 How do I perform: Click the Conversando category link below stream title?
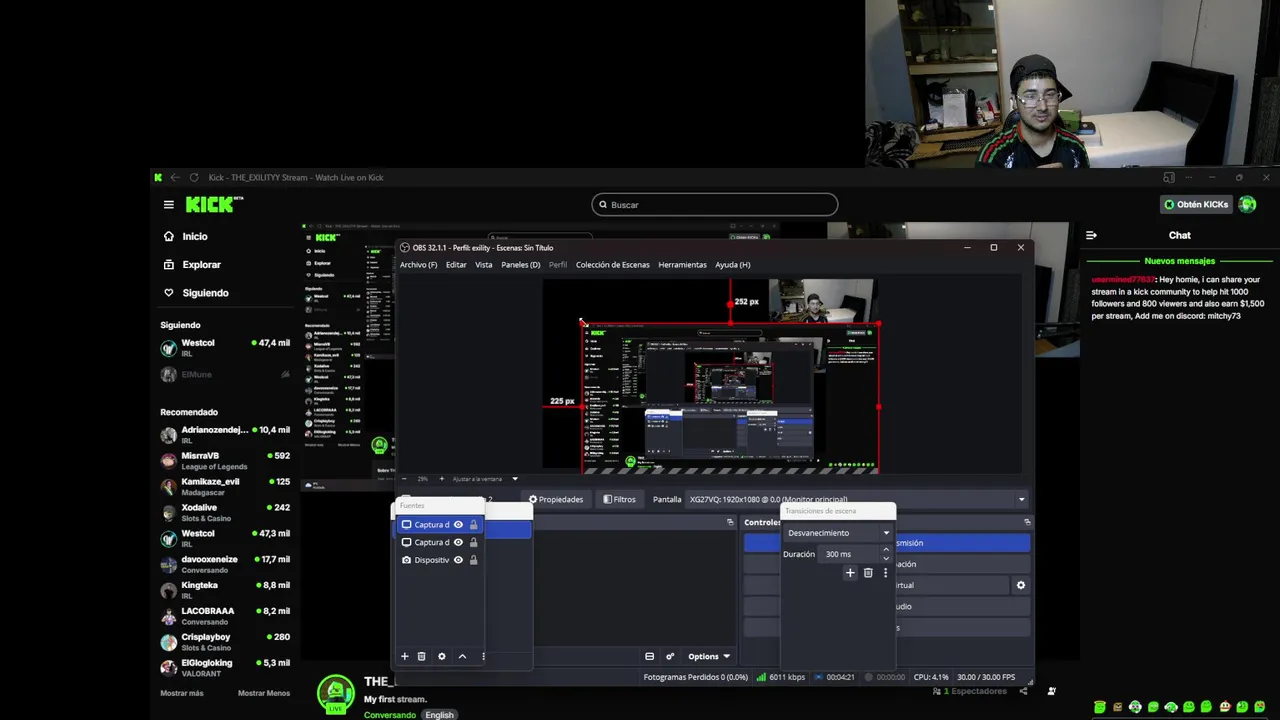click(x=390, y=715)
